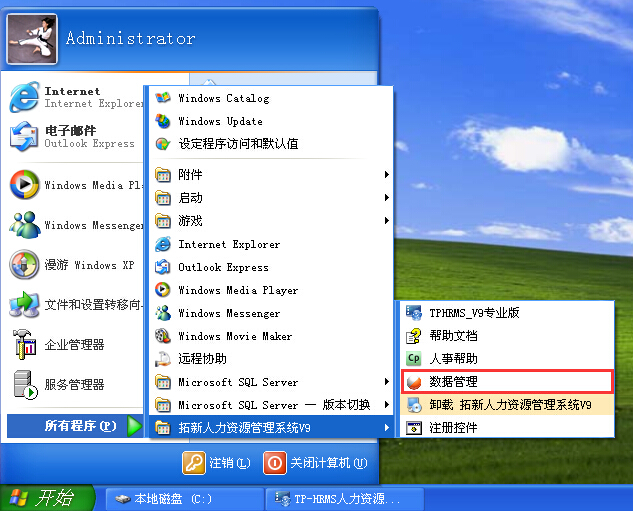633x511 pixels.
Task: Open 企业管理器 from the Start menu
Action: tap(74, 344)
